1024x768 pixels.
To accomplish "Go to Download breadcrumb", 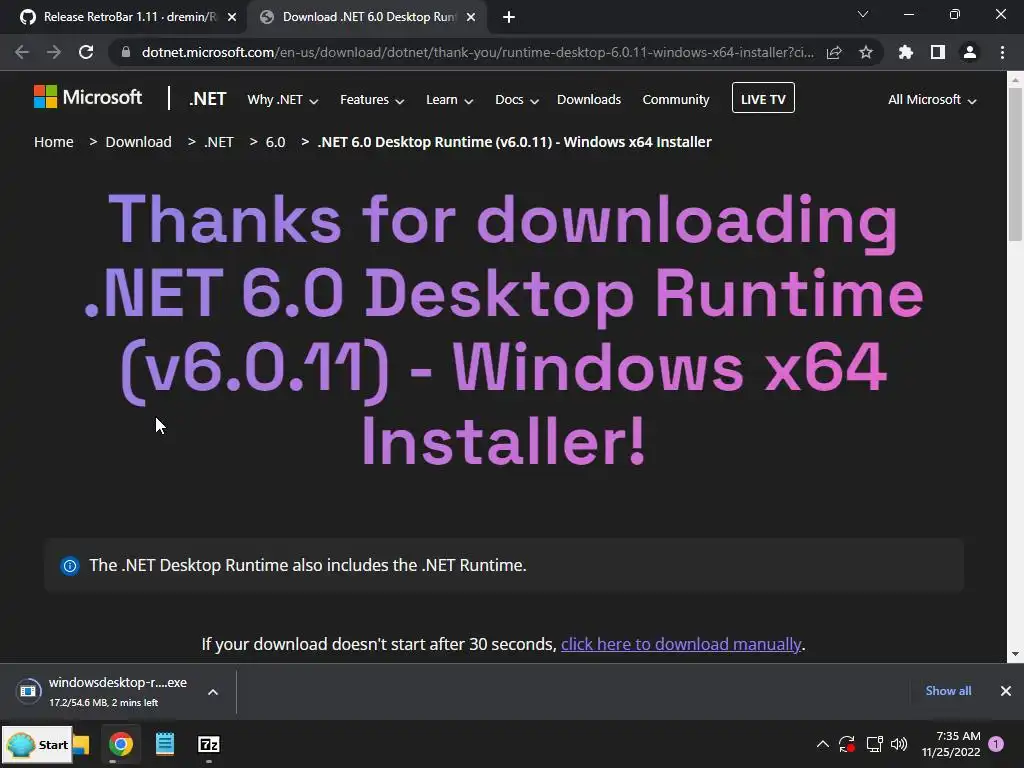I will [138, 142].
